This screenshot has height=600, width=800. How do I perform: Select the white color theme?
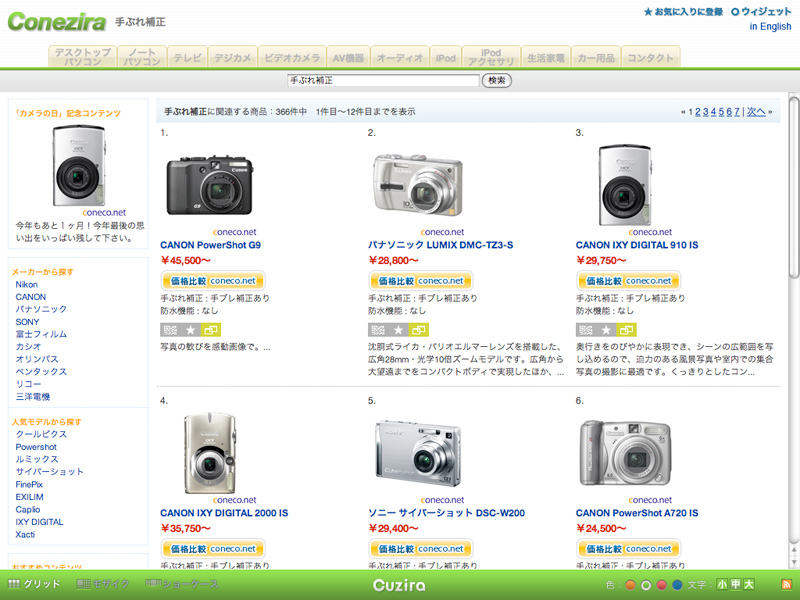646,585
